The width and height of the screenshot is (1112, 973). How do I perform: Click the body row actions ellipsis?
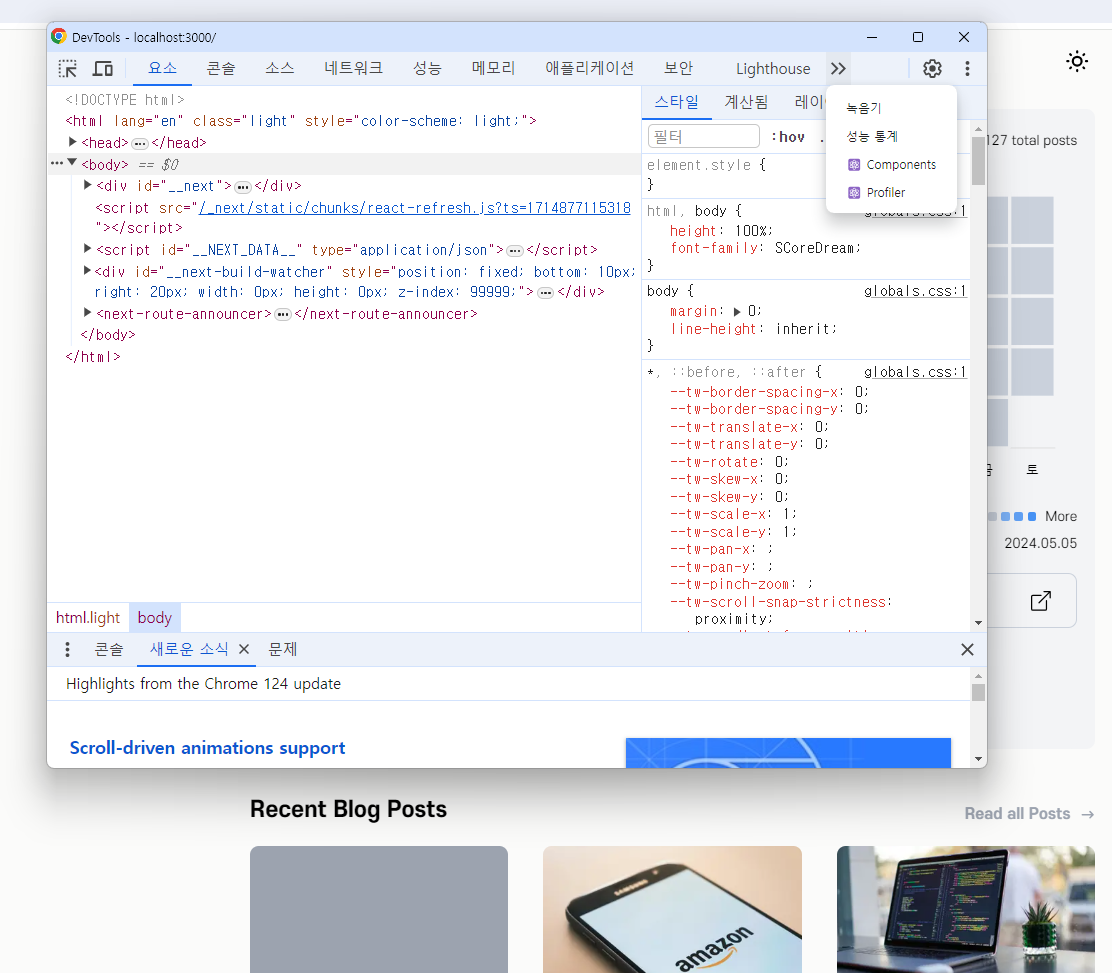(57, 163)
